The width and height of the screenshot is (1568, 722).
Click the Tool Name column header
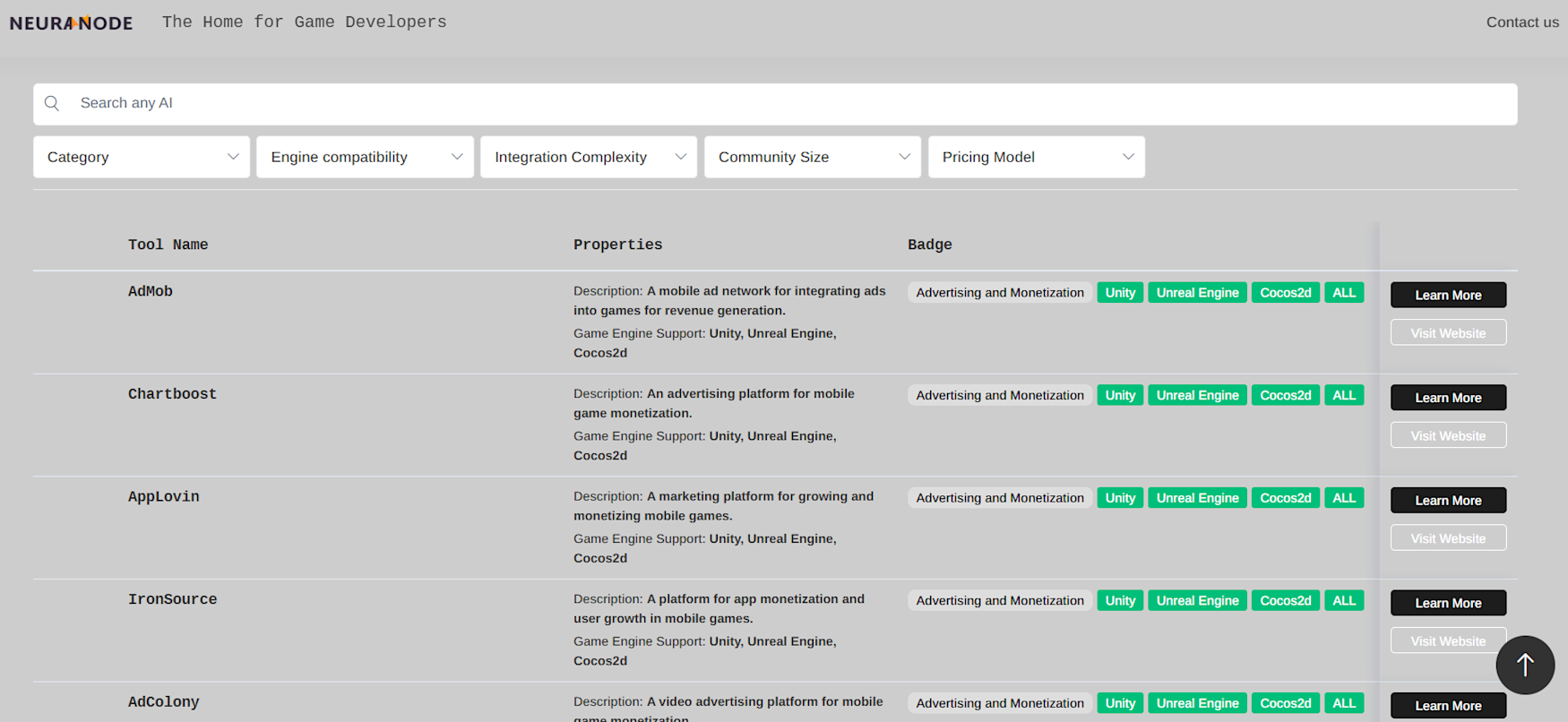pos(168,245)
